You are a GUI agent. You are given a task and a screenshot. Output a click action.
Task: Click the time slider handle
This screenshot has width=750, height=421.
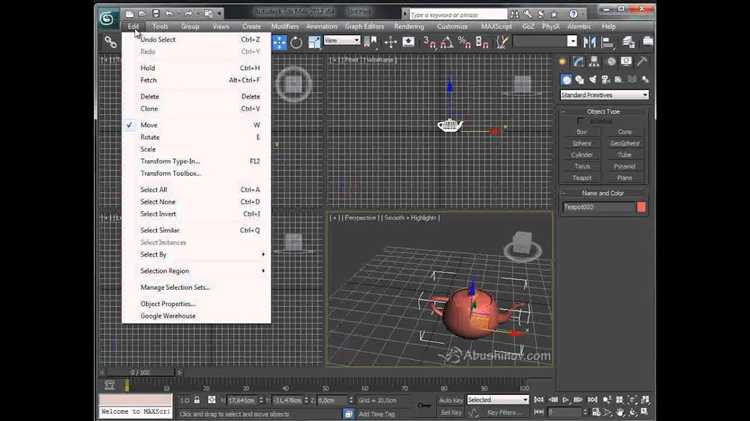(x=140, y=372)
